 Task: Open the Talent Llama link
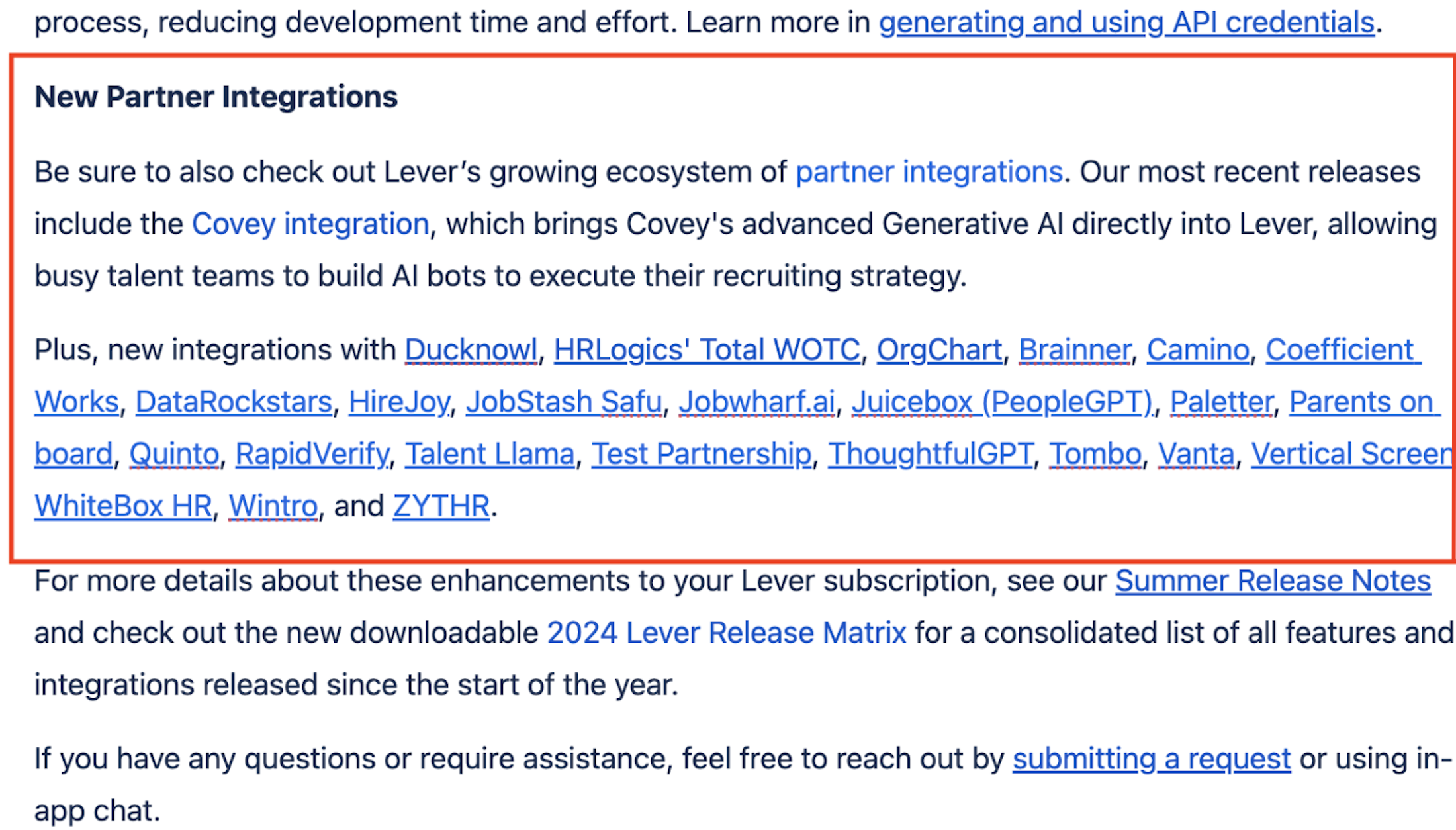(490, 455)
